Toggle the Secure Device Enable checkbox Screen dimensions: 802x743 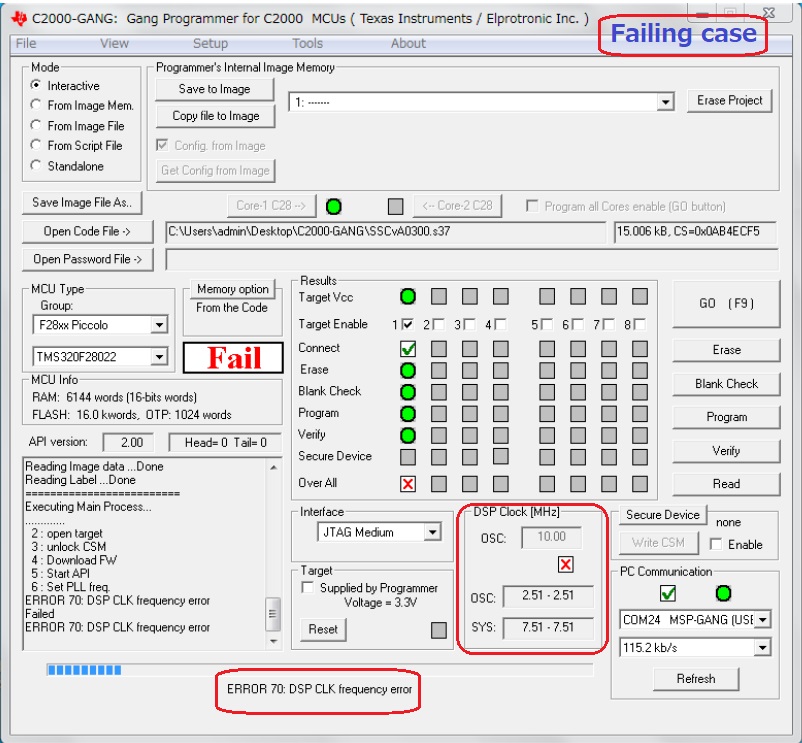point(716,544)
